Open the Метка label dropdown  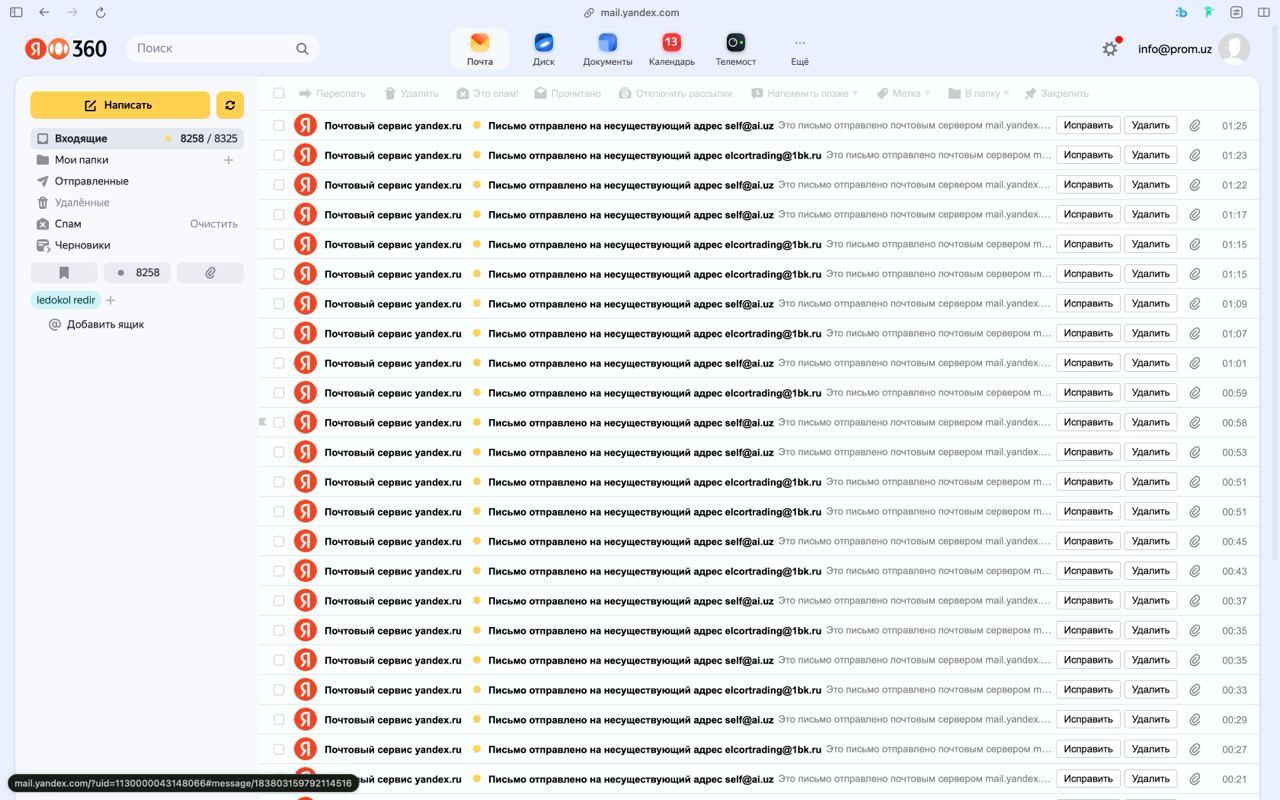903,93
